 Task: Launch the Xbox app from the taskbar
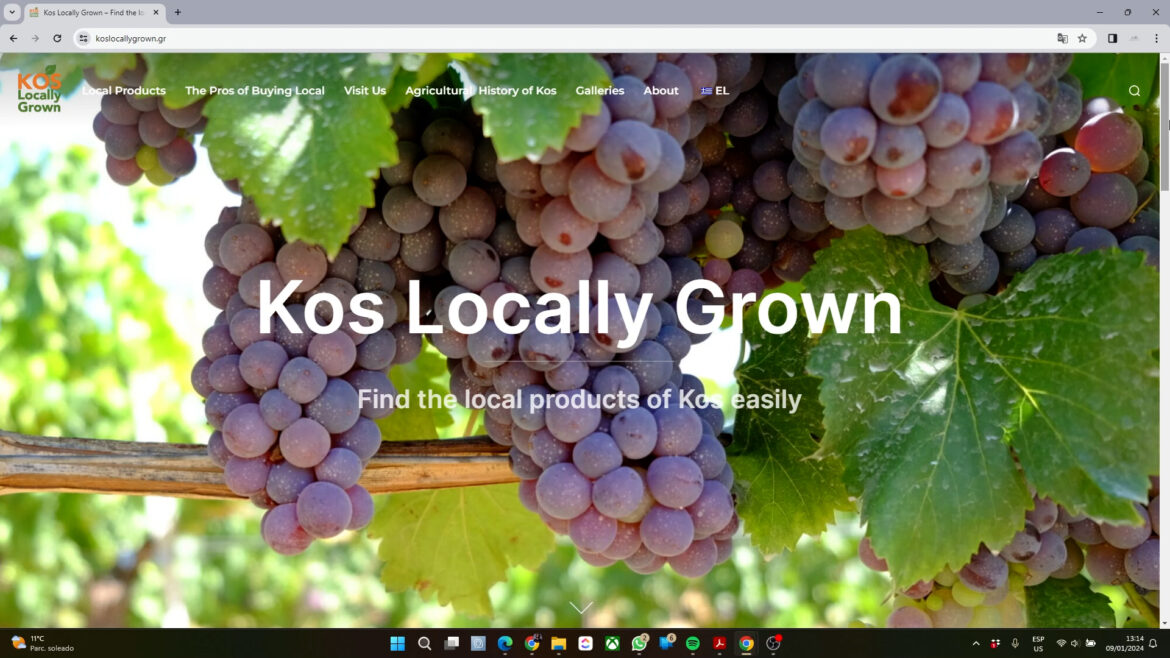tap(612, 643)
